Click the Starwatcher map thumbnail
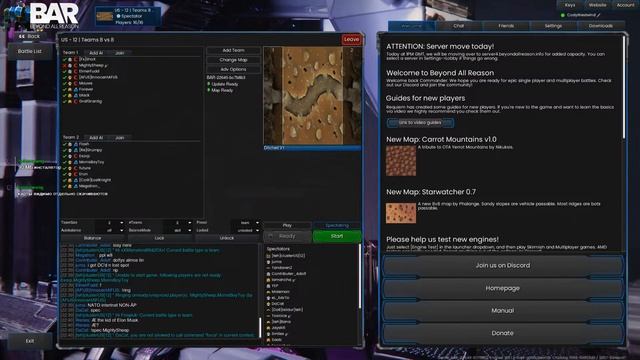Viewport: 640px width, 360px height. [x=401, y=213]
